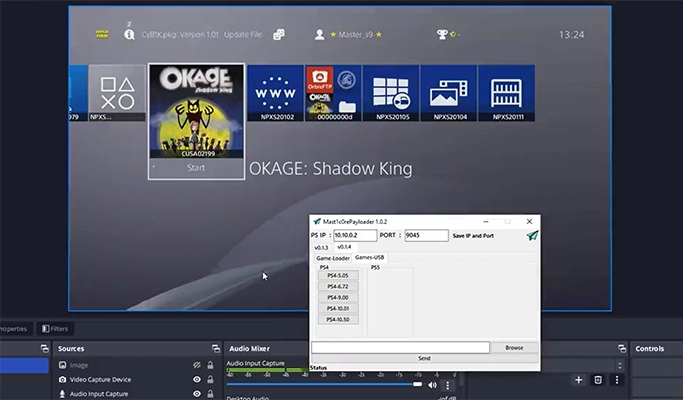
Task: Open the PlayStation shapes tile NPXS
Action: [x=117, y=93]
